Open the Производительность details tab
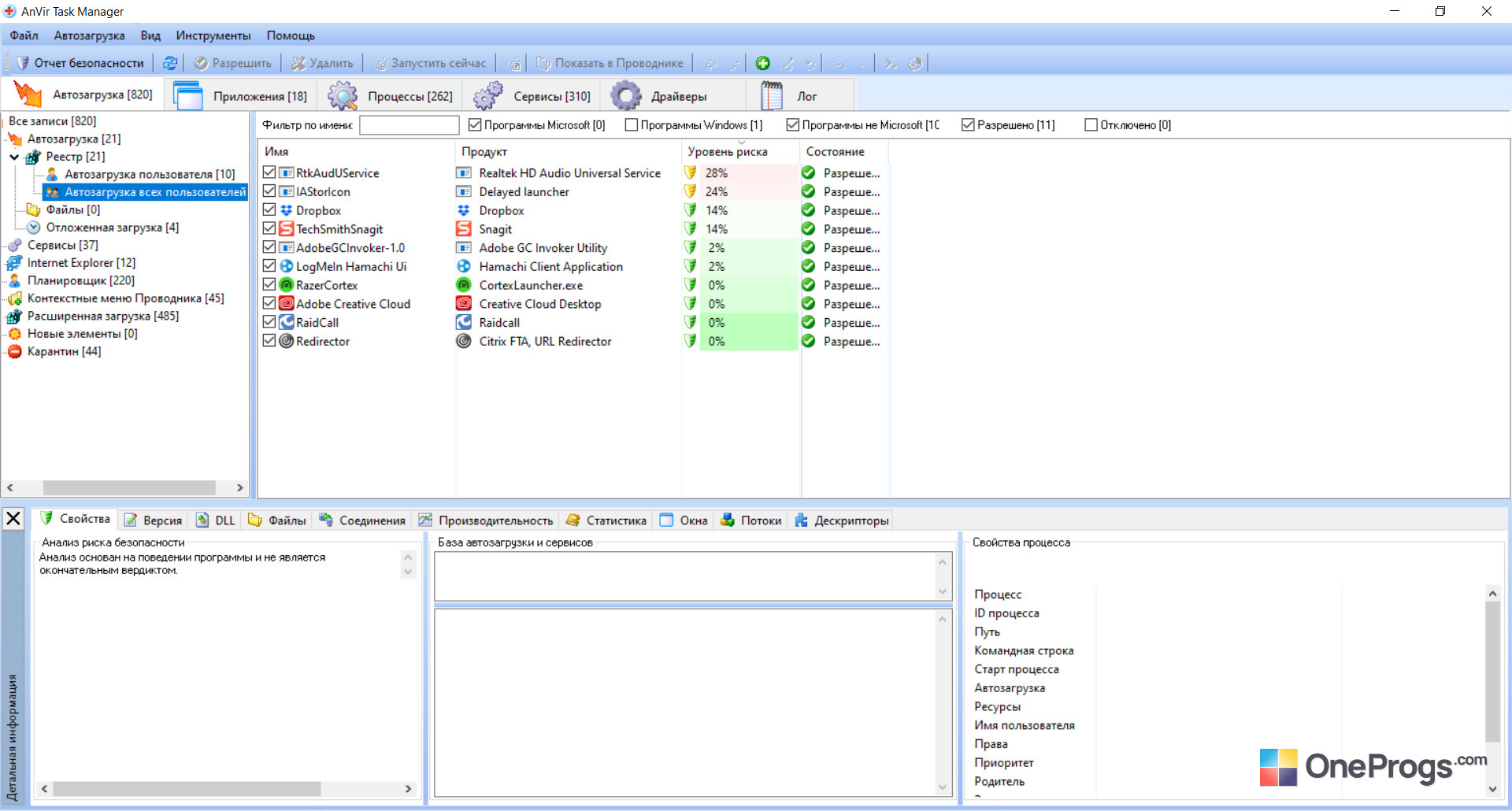 point(486,520)
